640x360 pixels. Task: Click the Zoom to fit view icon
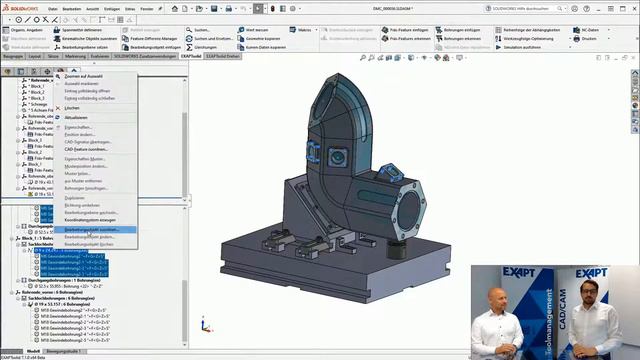(x=362, y=58)
